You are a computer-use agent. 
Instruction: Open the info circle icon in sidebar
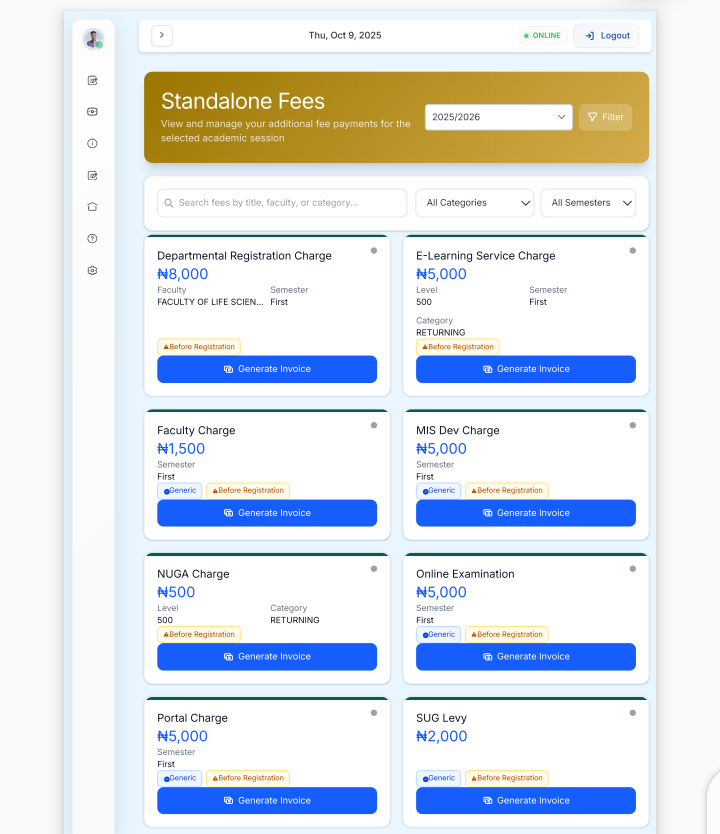coord(93,144)
